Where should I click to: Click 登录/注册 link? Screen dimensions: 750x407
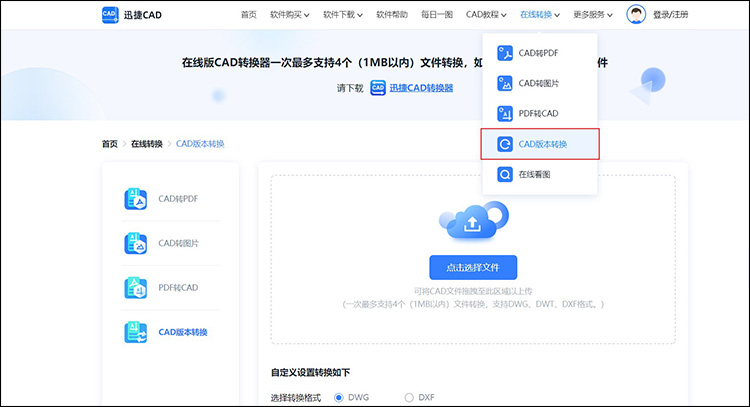(x=670, y=15)
